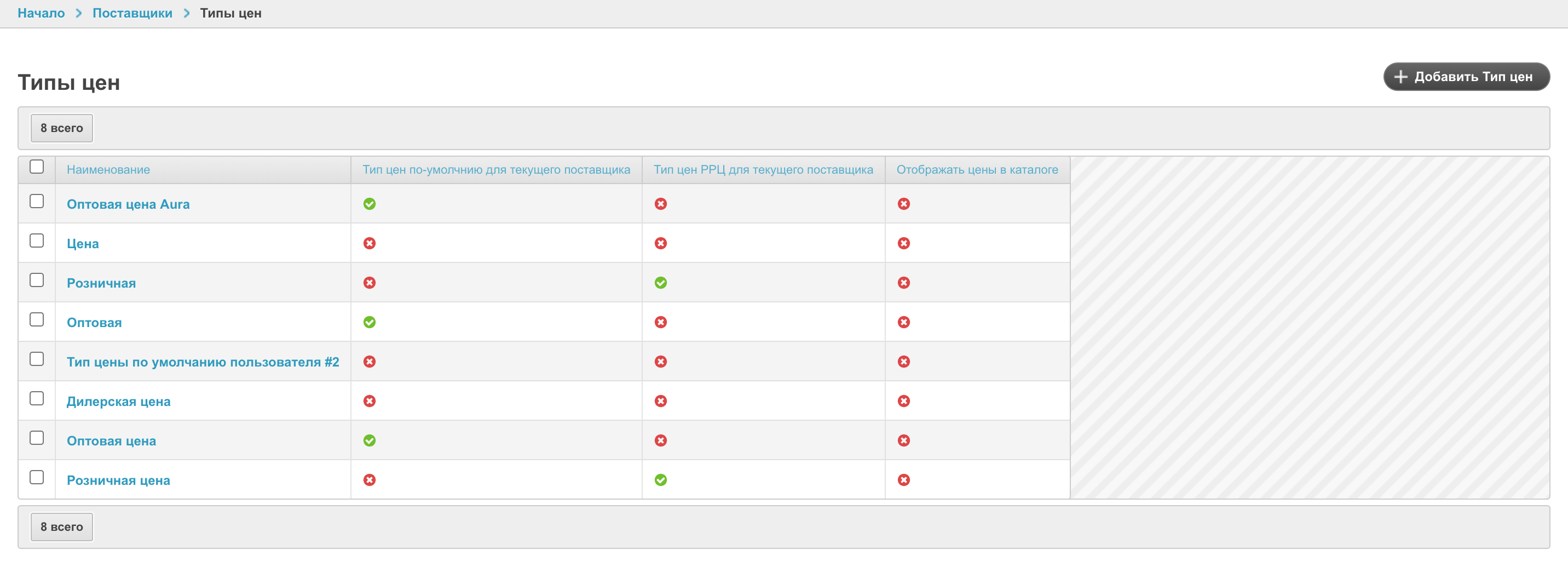Click green check in Оптовая цена Aura default column
Image resolution: width=1568 pixels, height=584 pixels.
click(370, 204)
